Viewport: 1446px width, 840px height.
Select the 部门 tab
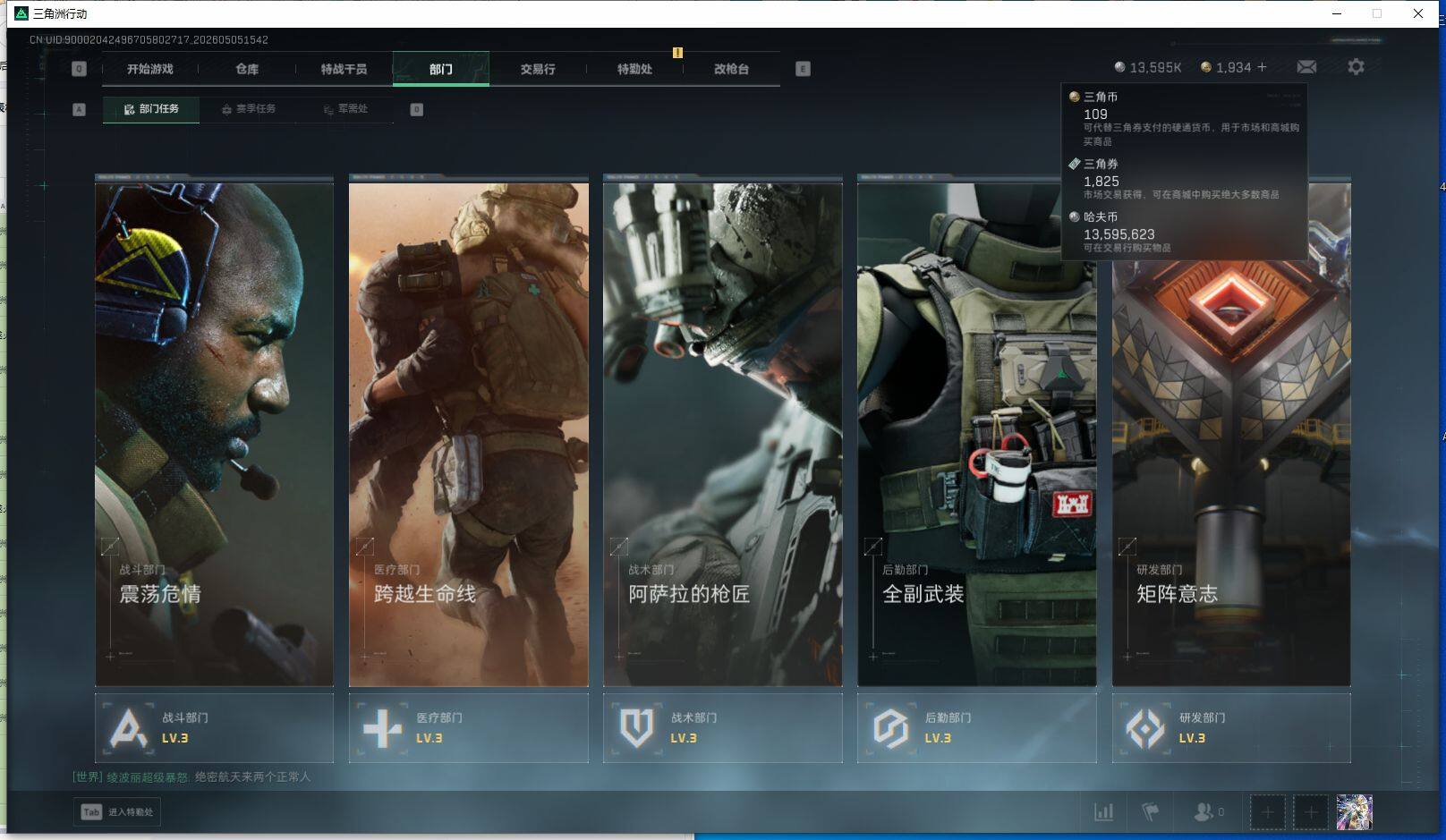(440, 69)
